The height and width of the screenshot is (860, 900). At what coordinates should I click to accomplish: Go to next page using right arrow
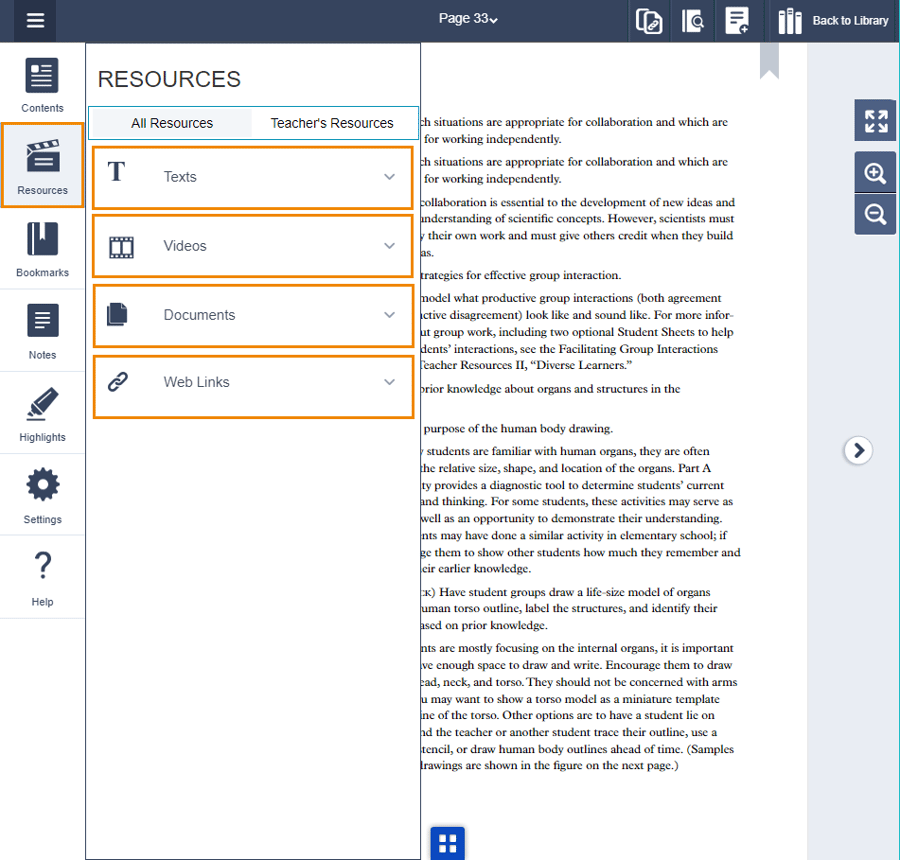[x=858, y=451]
